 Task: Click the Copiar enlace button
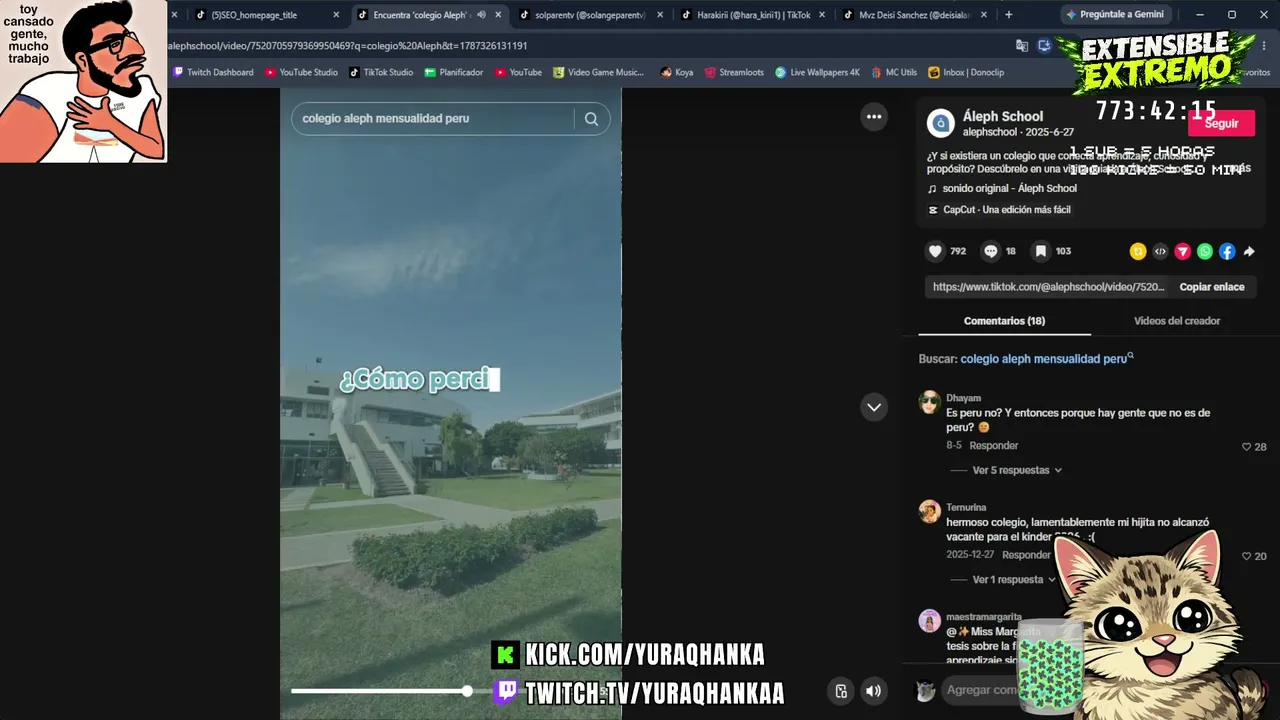pos(1212,287)
